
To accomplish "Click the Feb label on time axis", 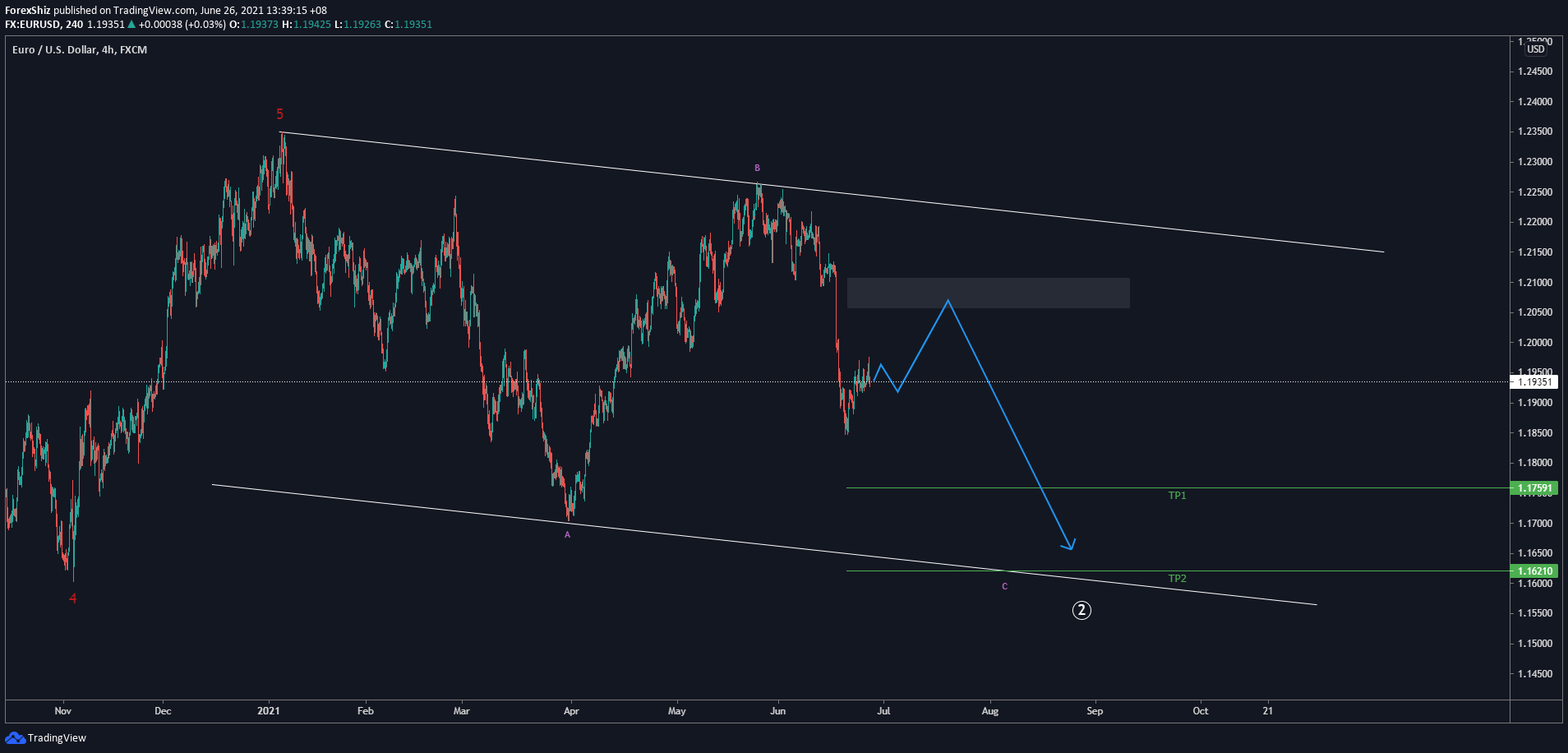I will tap(366, 711).
